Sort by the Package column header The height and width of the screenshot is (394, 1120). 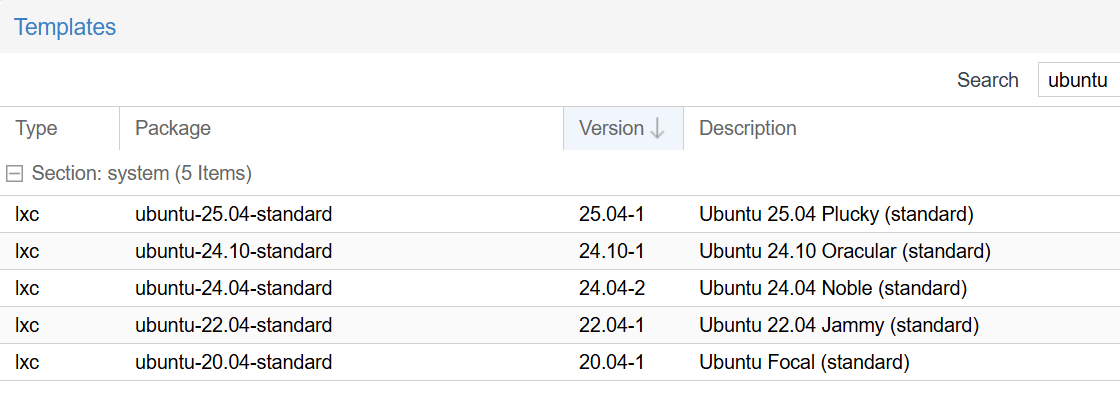(x=341, y=128)
